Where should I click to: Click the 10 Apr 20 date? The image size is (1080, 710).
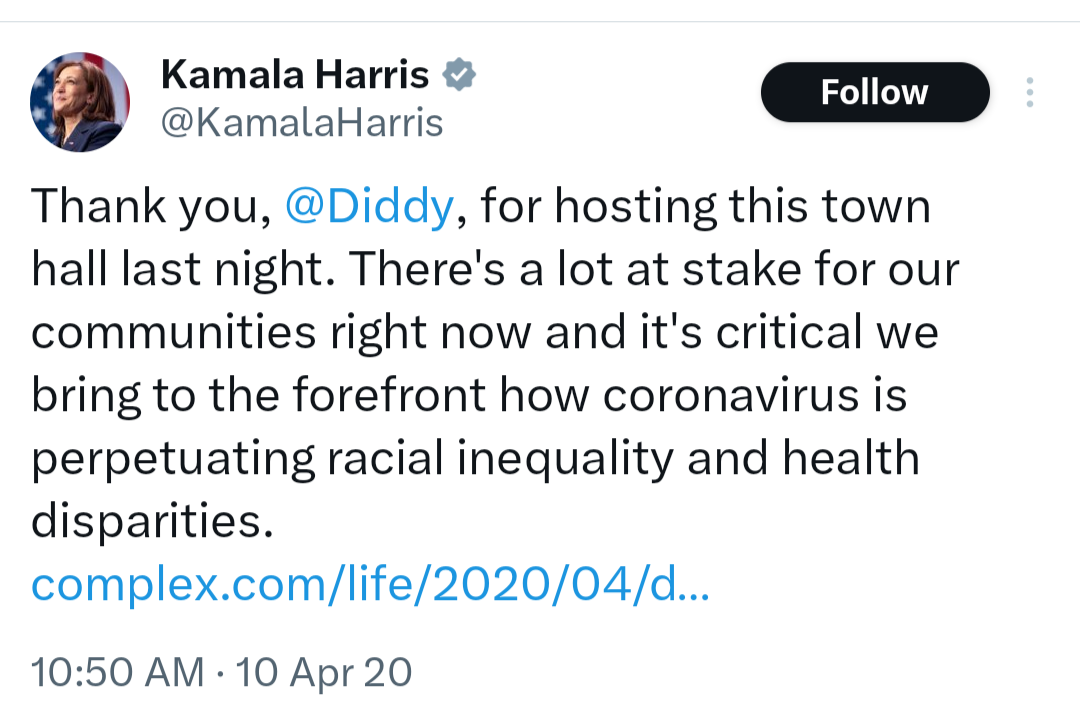[324, 672]
